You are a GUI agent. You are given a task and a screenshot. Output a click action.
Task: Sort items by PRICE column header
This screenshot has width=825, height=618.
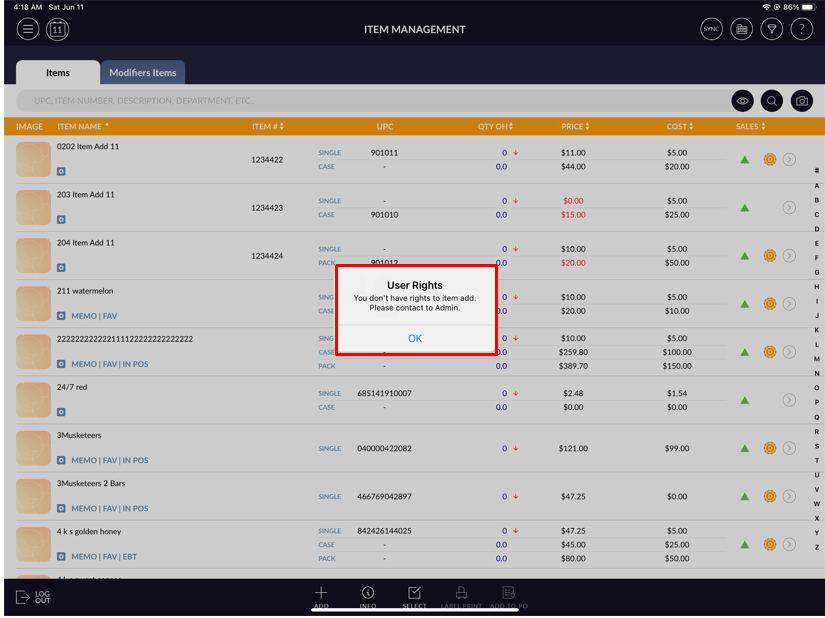(x=574, y=127)
